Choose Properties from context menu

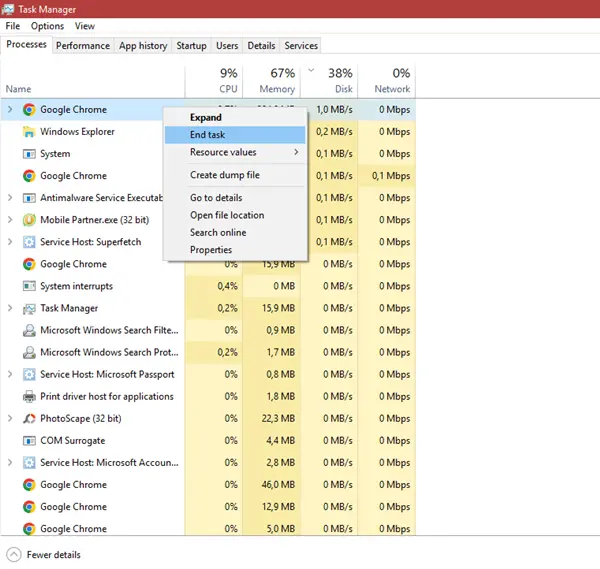235,250
